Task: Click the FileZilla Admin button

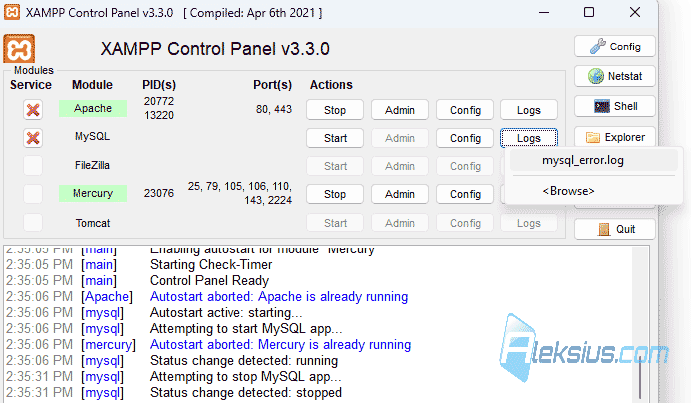Action: pyautogui.click(x=400, y=166)
